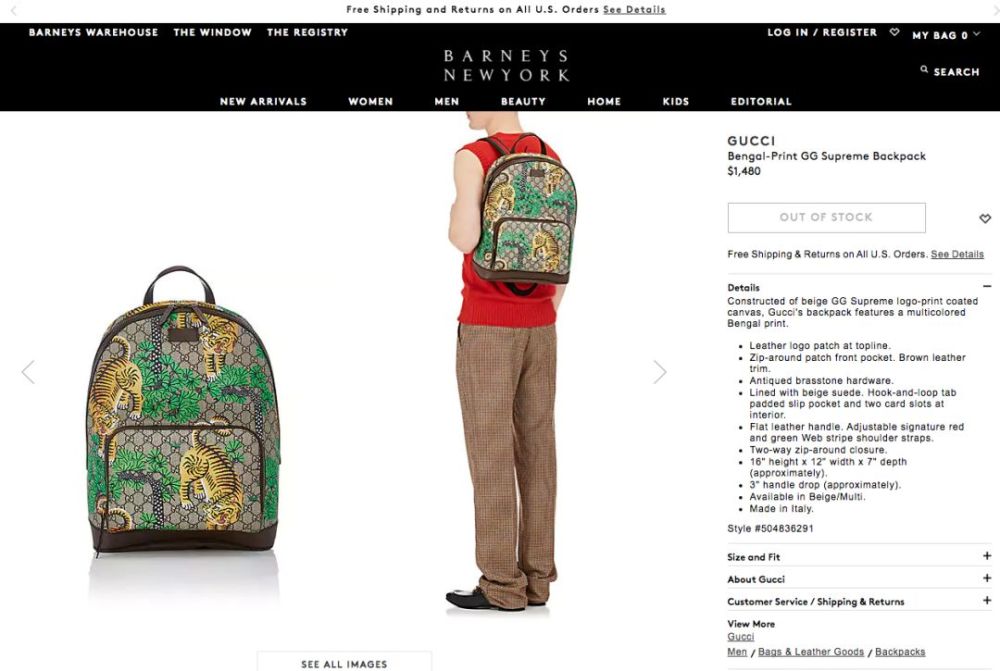
Task: Open the Backpacks breadcrumb link
Action: tap(900, 652)
